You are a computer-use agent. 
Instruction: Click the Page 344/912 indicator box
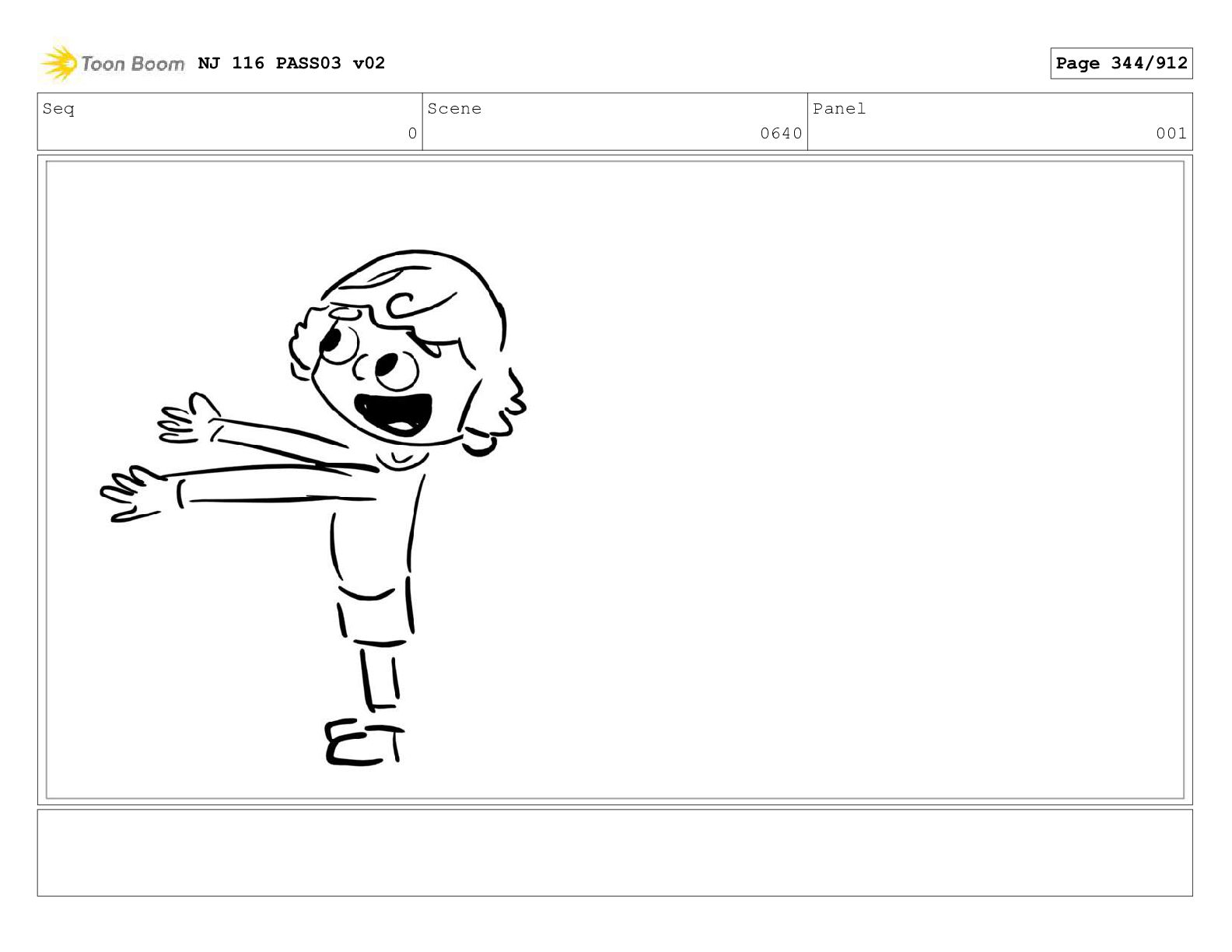coord(1121,63)
